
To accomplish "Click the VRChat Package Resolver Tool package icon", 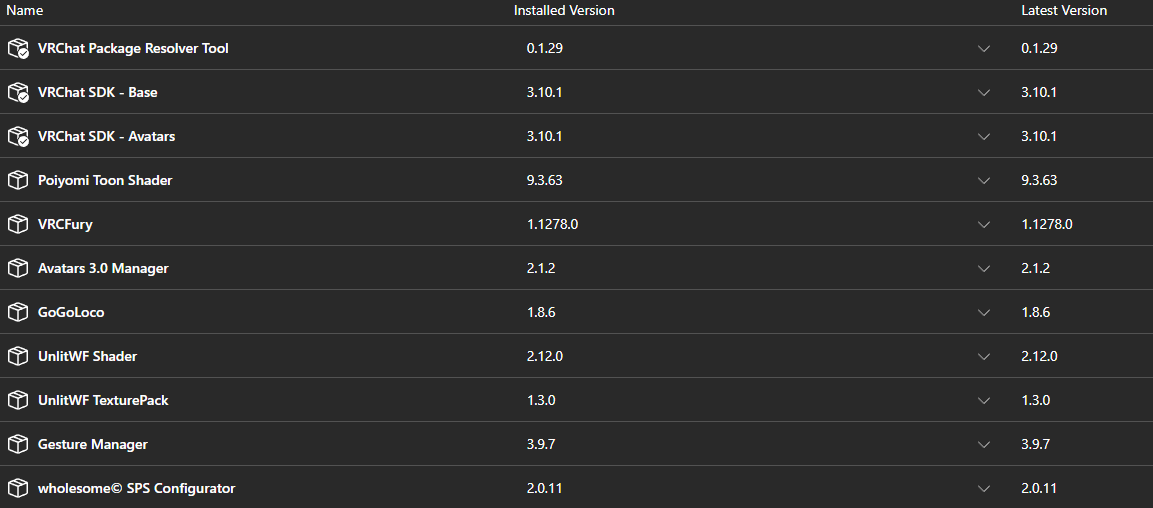I will point(18,49).
